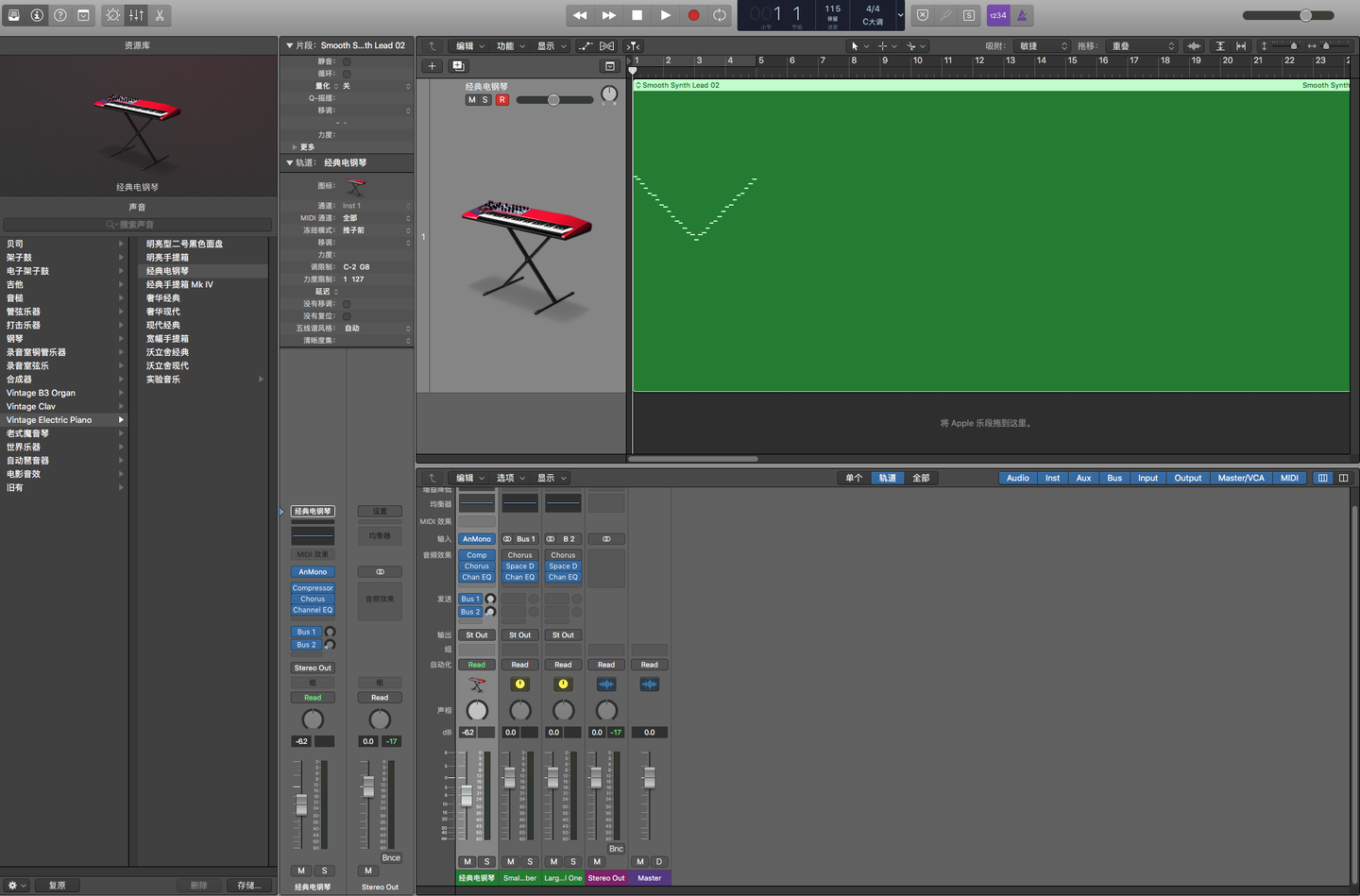Open the left-click Pointer tool menu
The width and height of the screenshot is (1360, 896).
[859, 45]
